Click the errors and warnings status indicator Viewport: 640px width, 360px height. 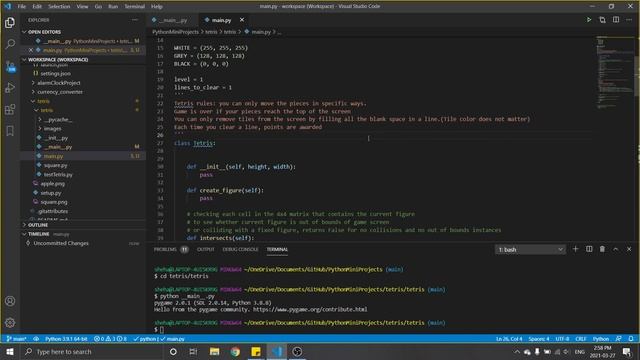coord(110,339)
